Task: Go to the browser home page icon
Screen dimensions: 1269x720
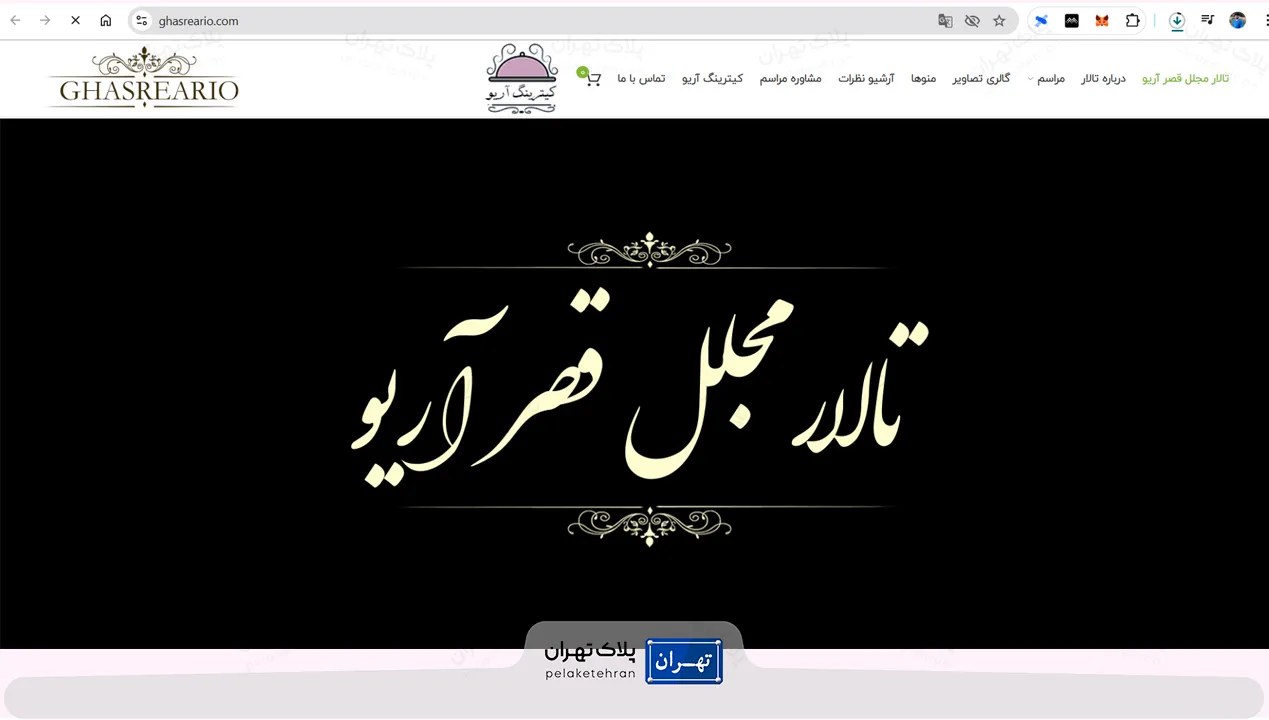Action: [x=106, y=20]
